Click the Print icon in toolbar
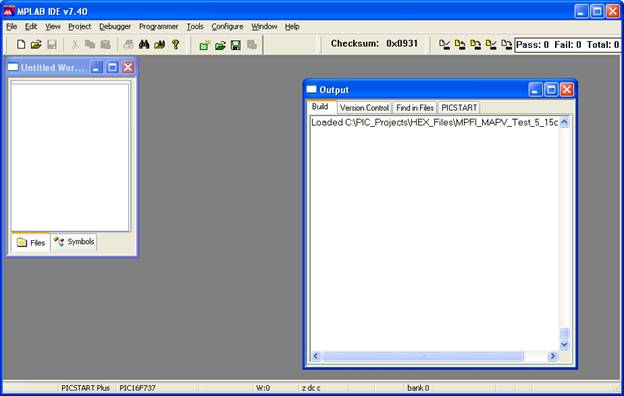The height and width of the screenshot is (396, 624). (128, 44)
